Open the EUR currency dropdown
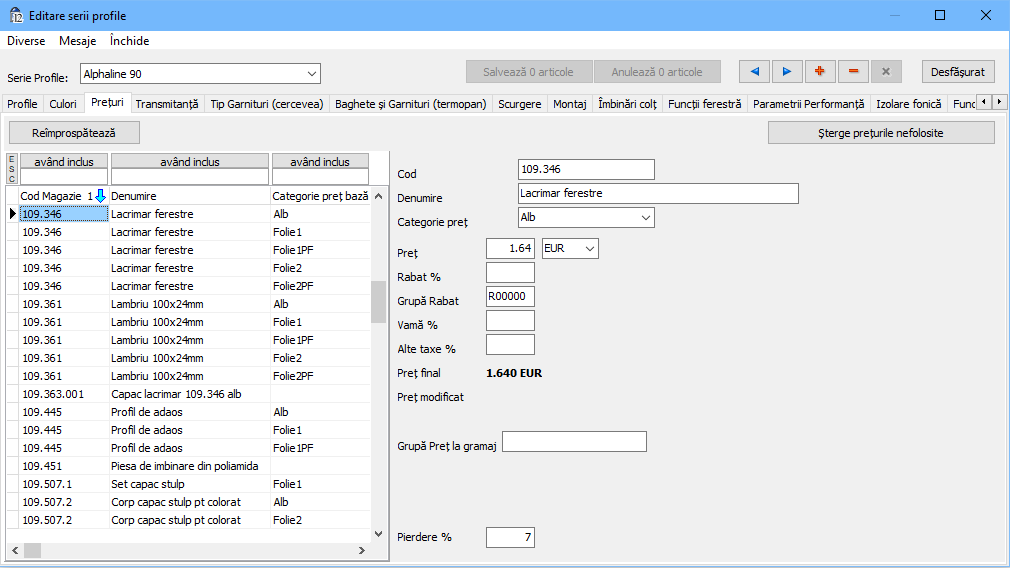 [x=589, y=247]
